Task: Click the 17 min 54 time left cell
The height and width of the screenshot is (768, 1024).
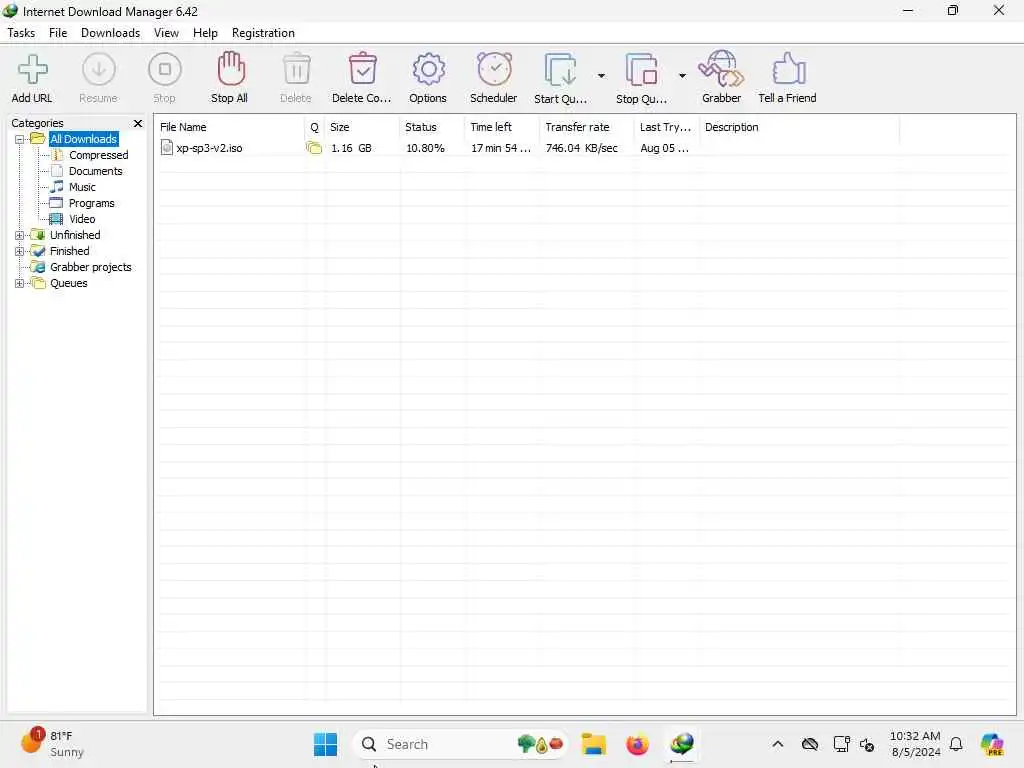Action: click(x=501, y=148)
